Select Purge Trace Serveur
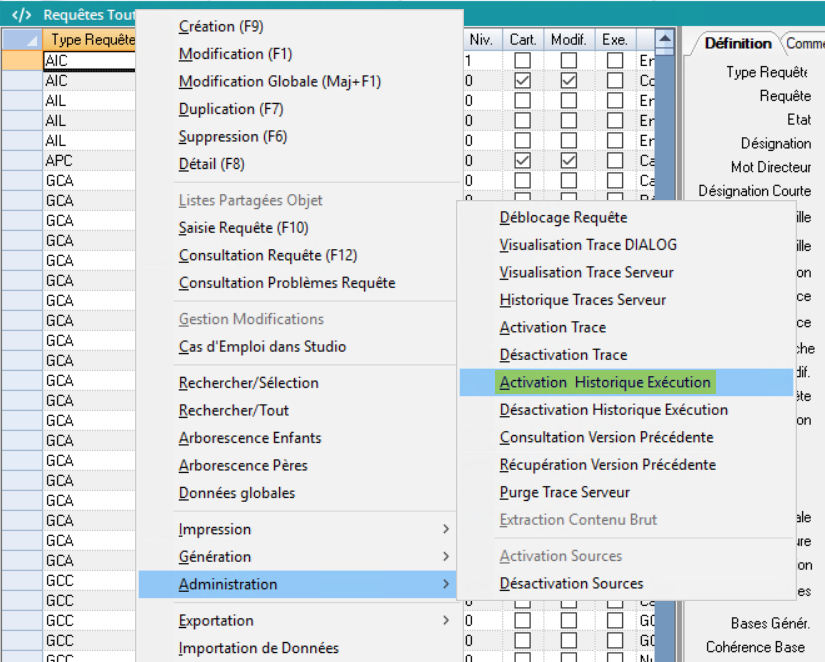 point(565,492)
